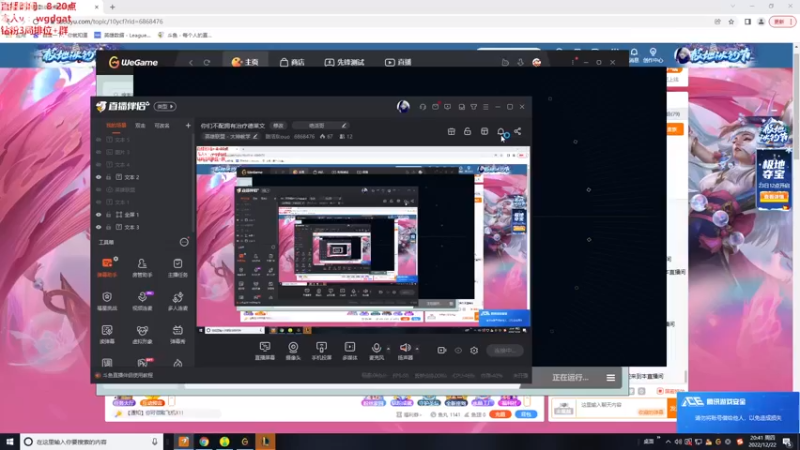Screen dimensions: 800x450
Task: Toggle lock on 文本 3 layer
Action: 109,227
